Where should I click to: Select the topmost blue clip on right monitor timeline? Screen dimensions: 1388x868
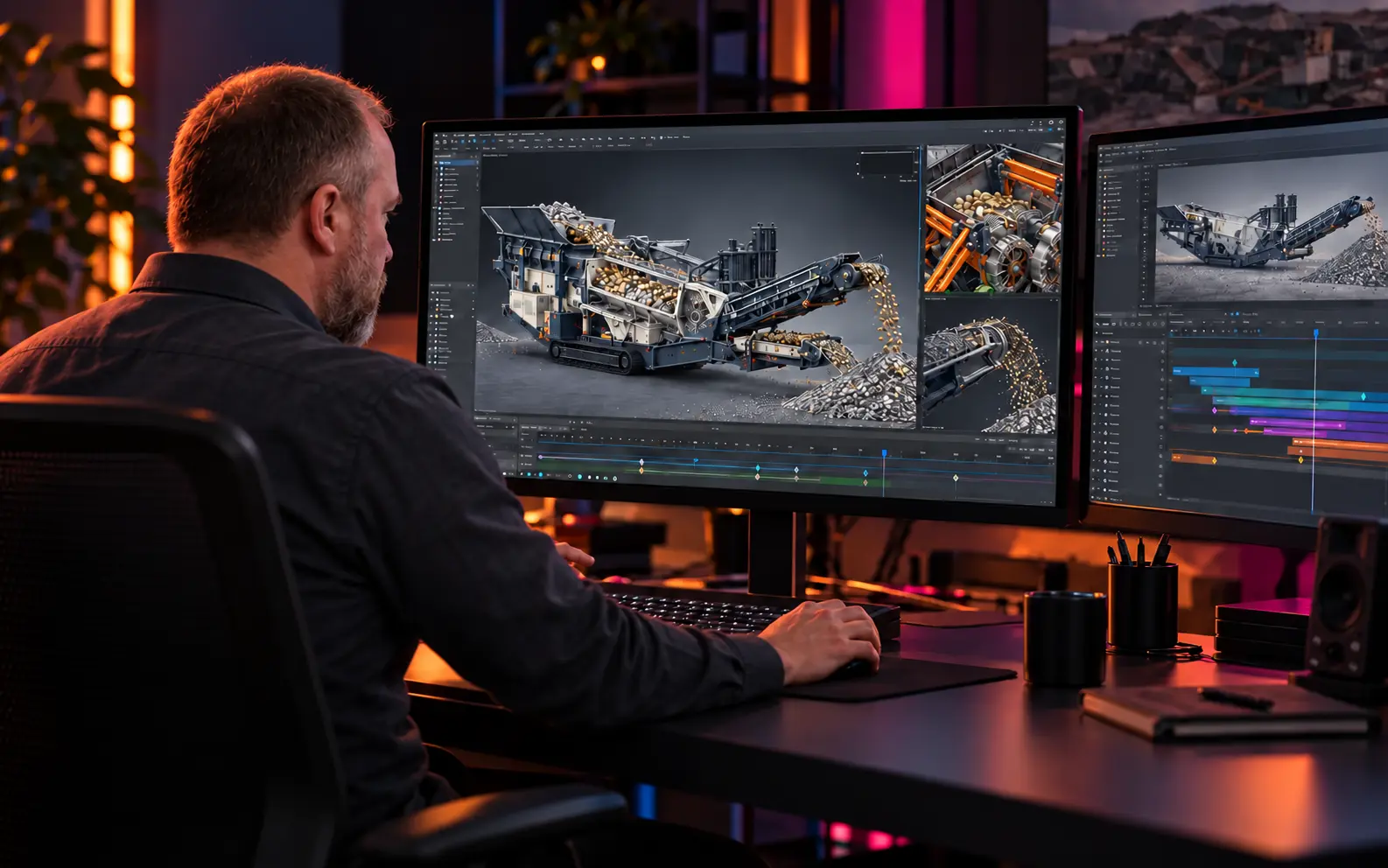click(x=1216, y=372)
